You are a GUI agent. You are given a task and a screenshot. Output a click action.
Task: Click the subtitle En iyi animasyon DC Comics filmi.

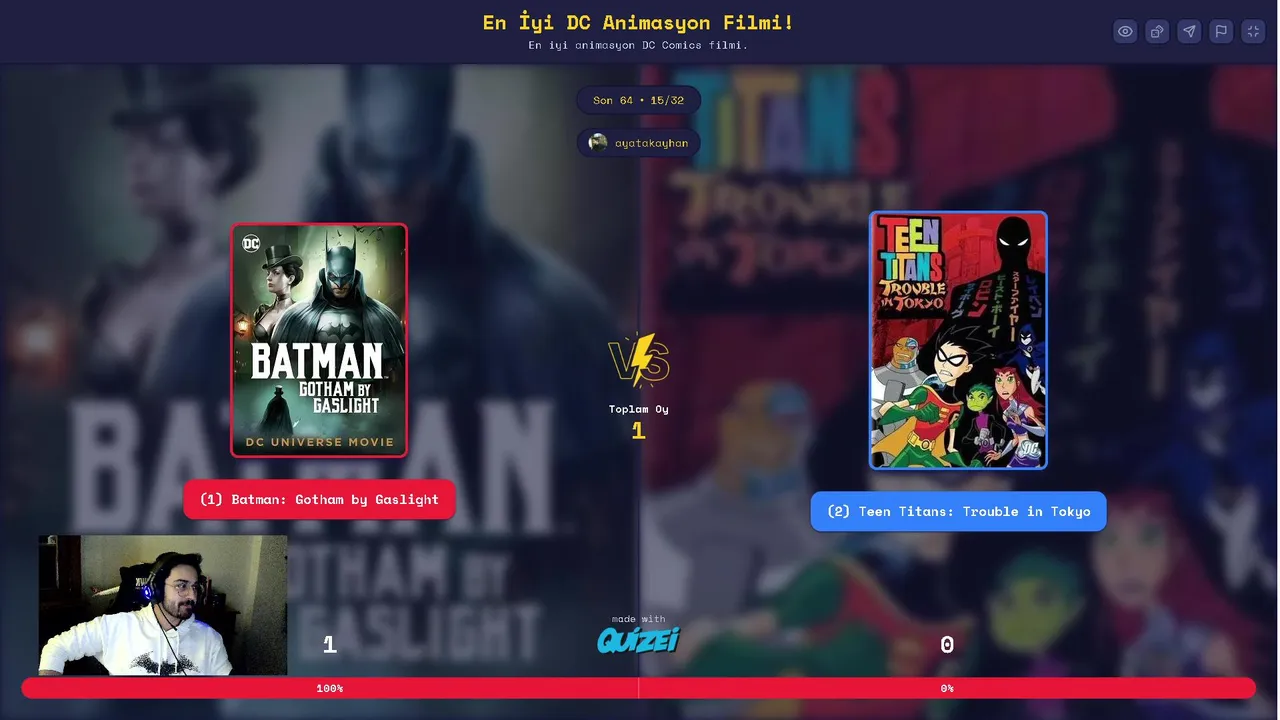click(x=638, y=45)
